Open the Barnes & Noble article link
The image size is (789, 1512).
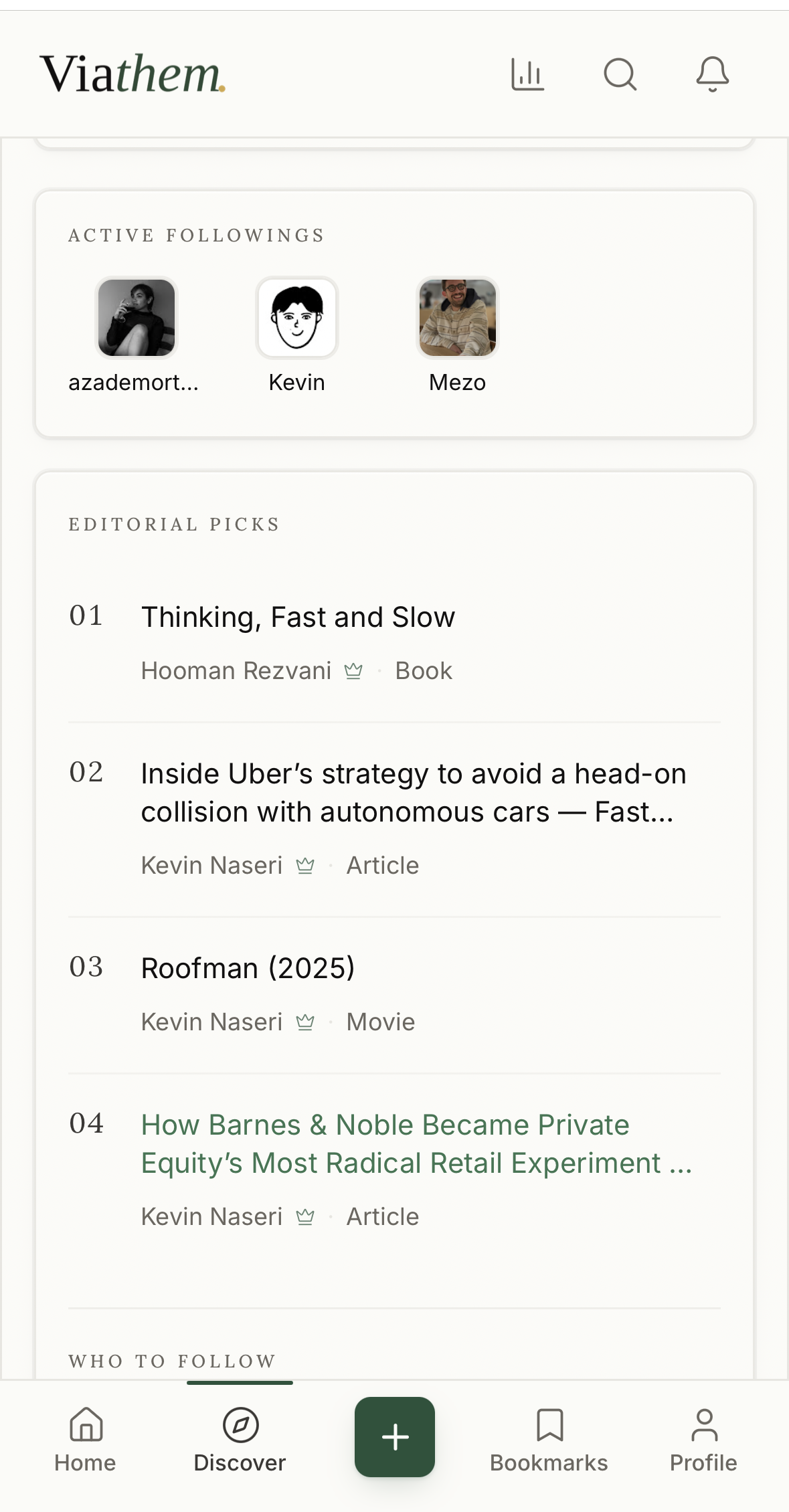click(416, 1144)
